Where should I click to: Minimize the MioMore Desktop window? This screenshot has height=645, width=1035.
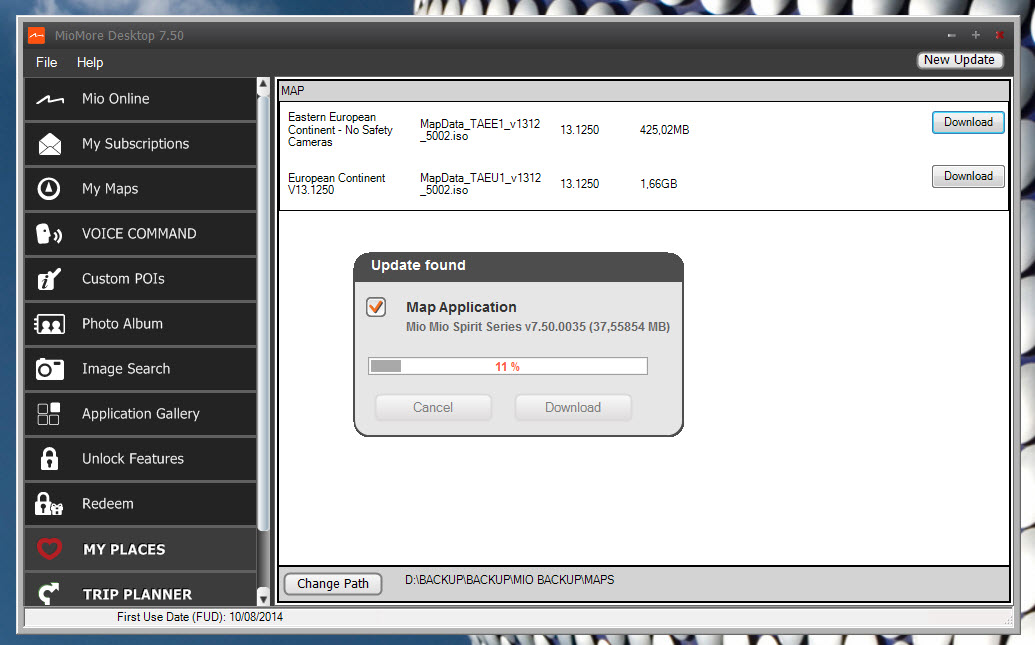point(951,35)
